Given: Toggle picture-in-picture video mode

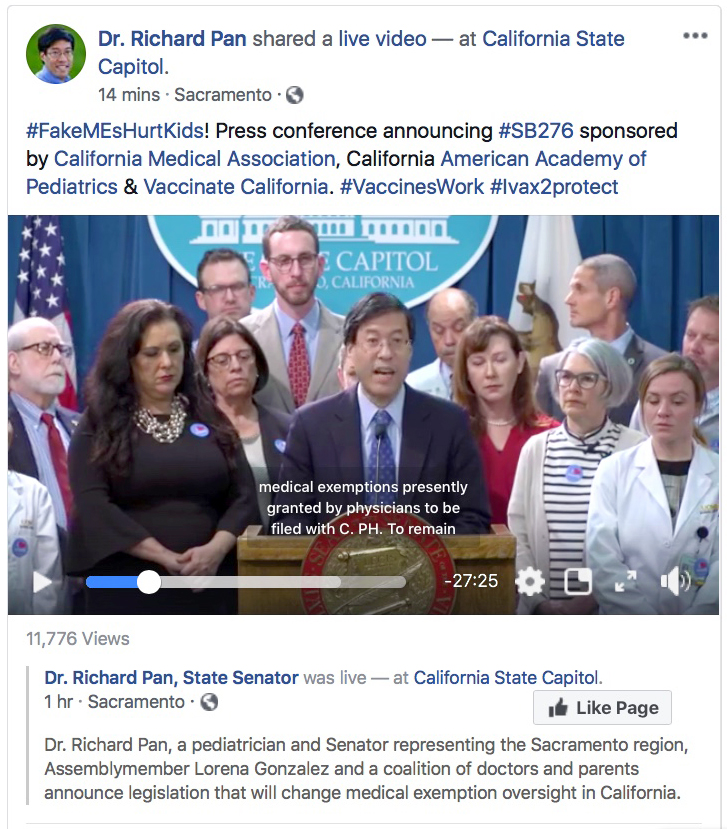Looking at the screenshot, I should click(x=578, y=582).
